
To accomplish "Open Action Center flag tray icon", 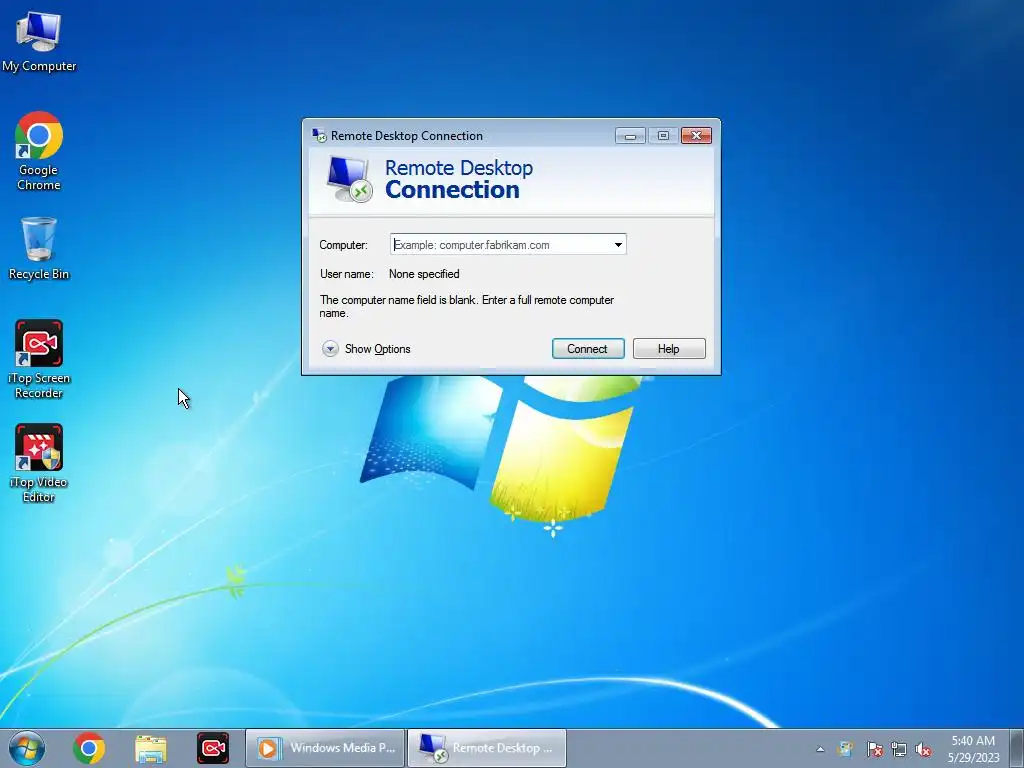I will pos(874,749).
